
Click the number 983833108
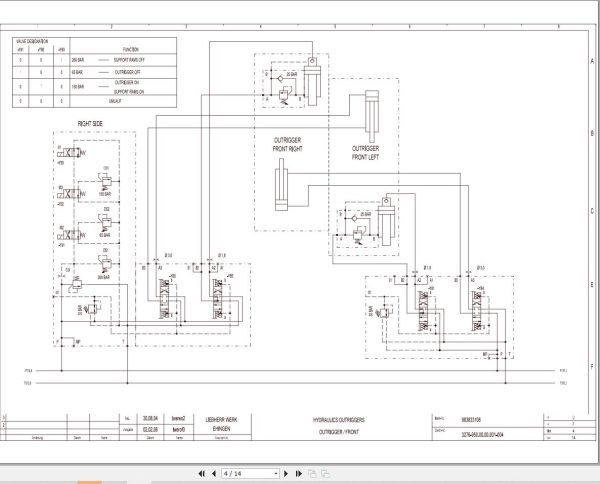pyautogui.click(x=471, y=420)
